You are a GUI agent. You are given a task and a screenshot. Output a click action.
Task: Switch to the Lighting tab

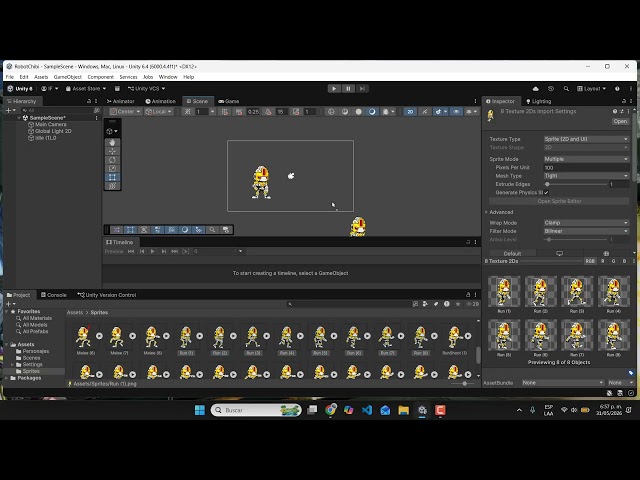point(538,101)
